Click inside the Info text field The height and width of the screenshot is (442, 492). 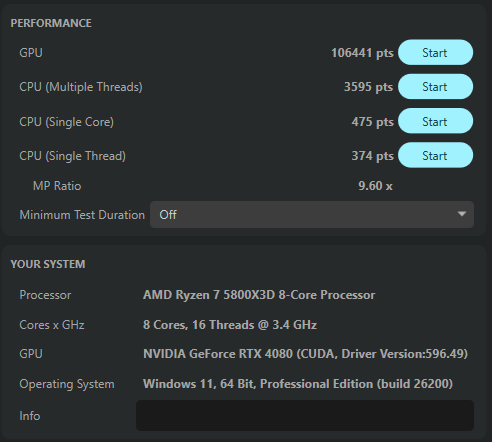pyautogui.click(x=305, y=415)
